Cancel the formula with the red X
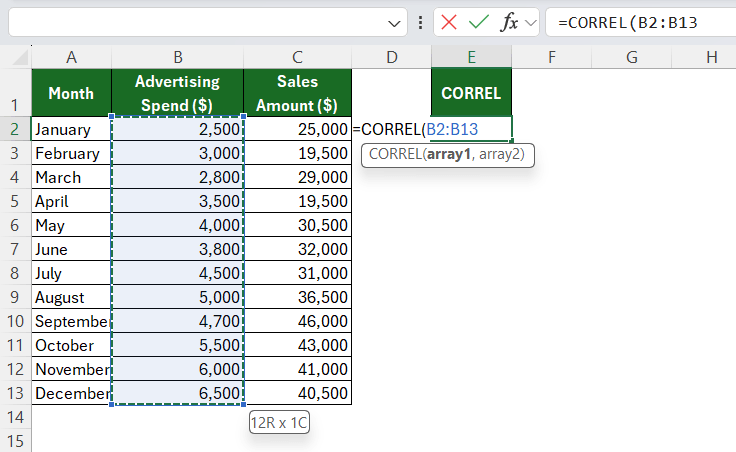Image resolution: width=736 pixels, height=452 pixels. point(449,22)
